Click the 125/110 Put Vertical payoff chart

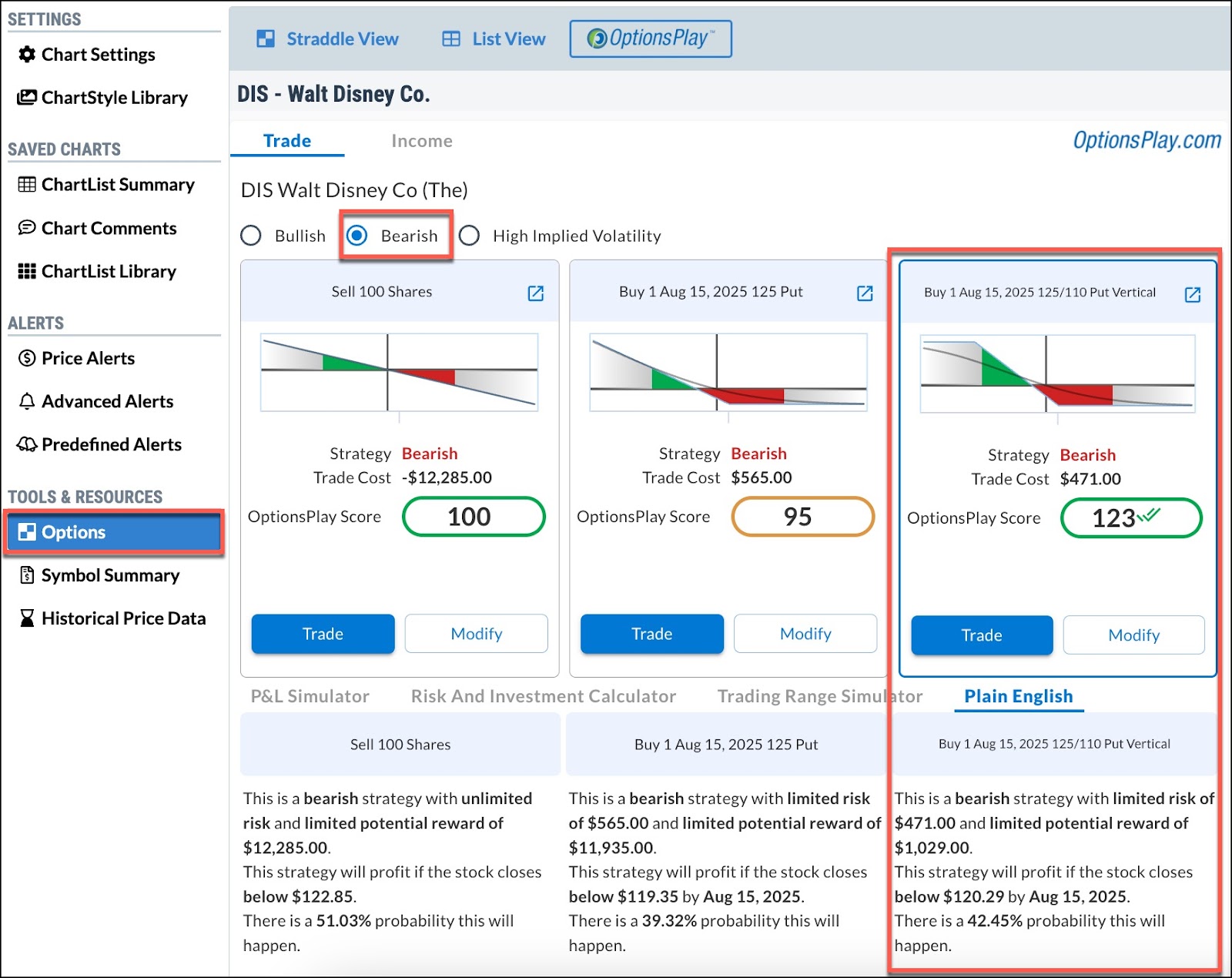pyautogui.click(x=1057, y=373)
